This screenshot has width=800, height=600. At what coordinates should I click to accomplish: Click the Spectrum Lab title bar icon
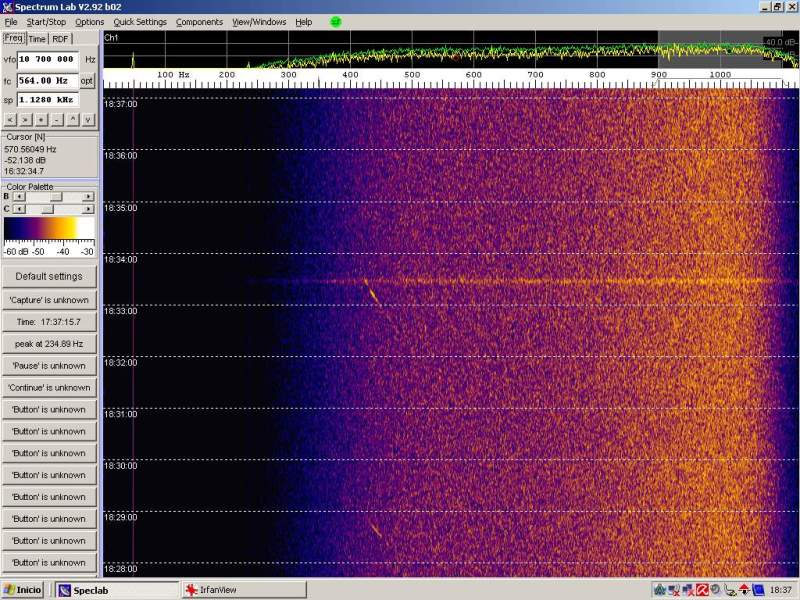pyautogui.click(x=8, y=6)
